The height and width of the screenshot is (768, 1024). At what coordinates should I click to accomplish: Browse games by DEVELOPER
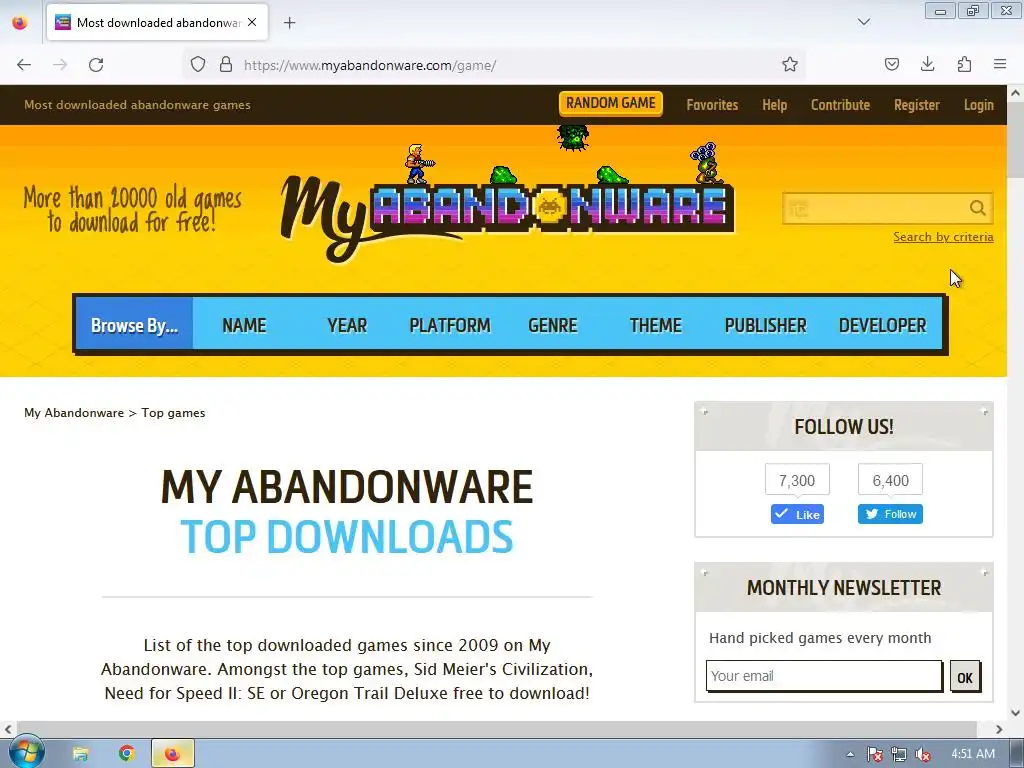coord(882,325)
